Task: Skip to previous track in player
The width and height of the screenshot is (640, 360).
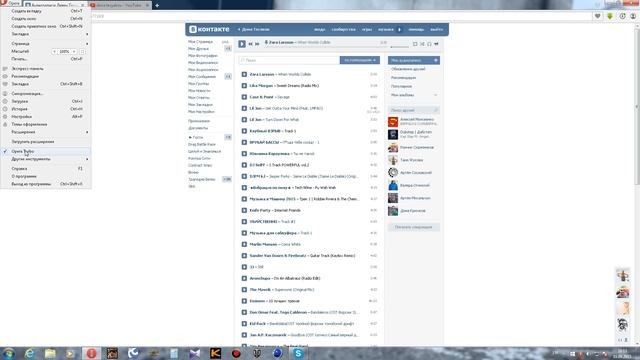Action: 251,44
